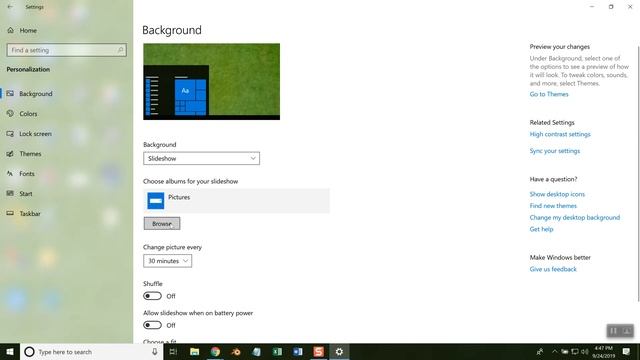Click Give us feedback link

point(553,269)
